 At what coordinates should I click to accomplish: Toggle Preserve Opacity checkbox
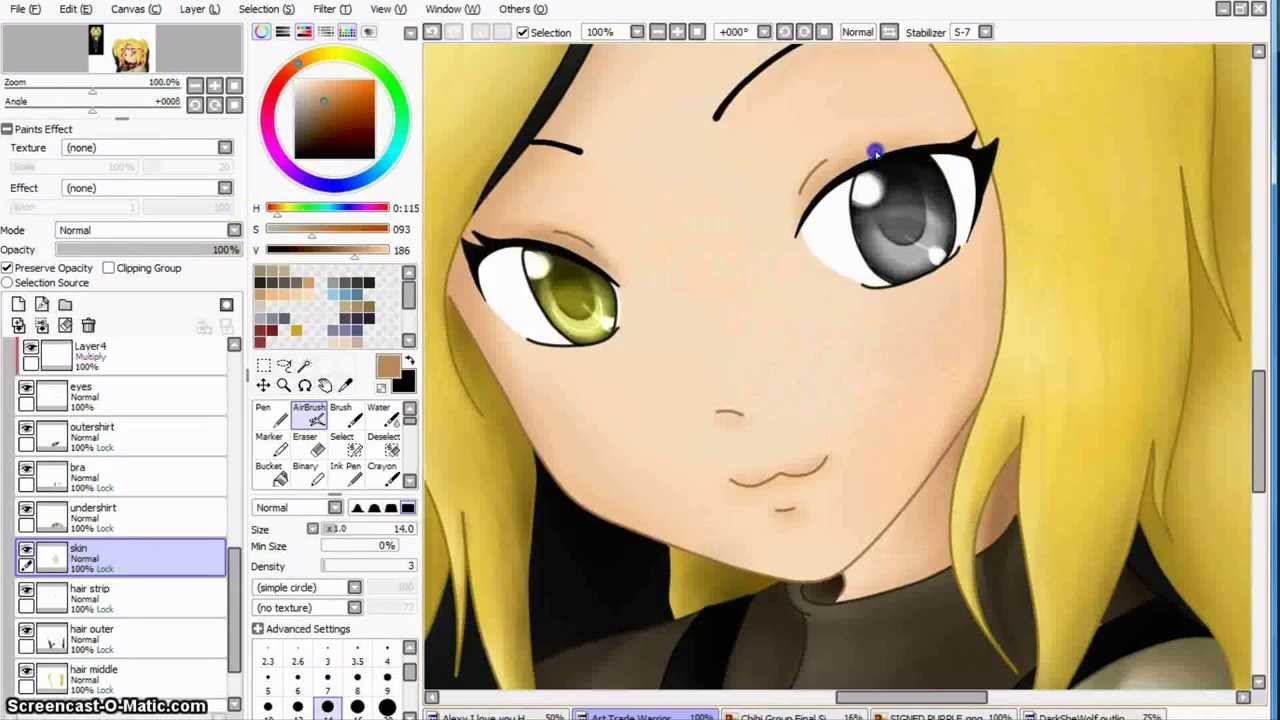7,268
